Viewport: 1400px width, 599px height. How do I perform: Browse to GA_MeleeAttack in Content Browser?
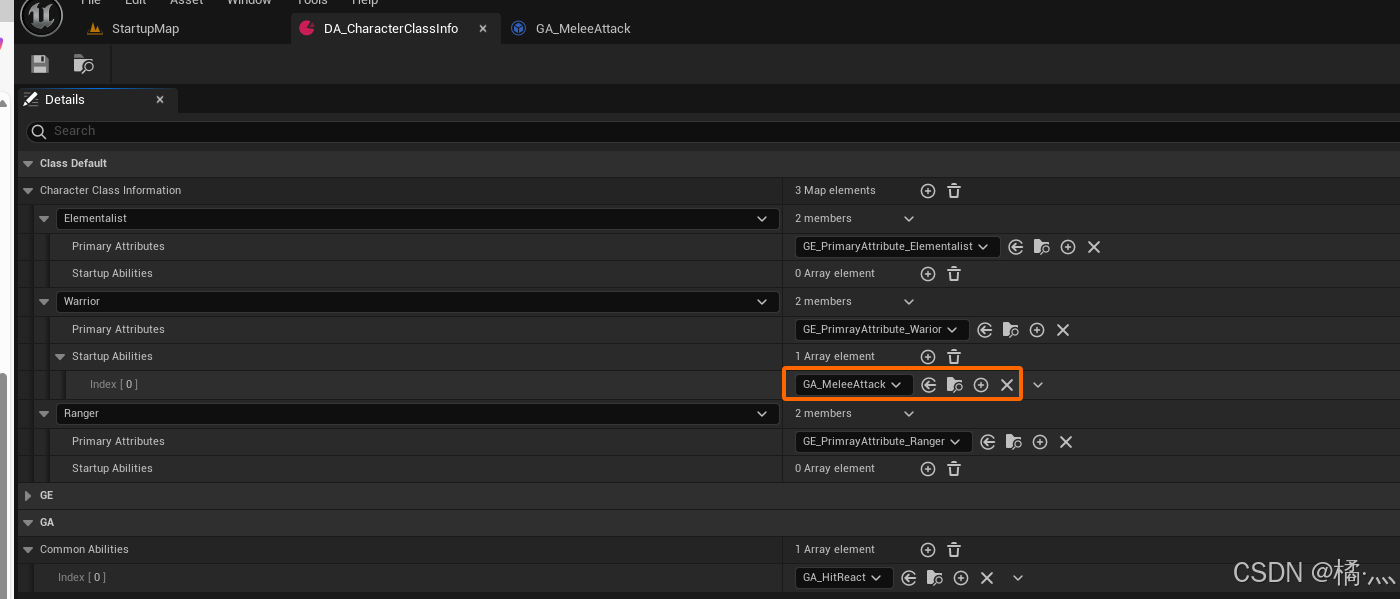coord(955,384)
